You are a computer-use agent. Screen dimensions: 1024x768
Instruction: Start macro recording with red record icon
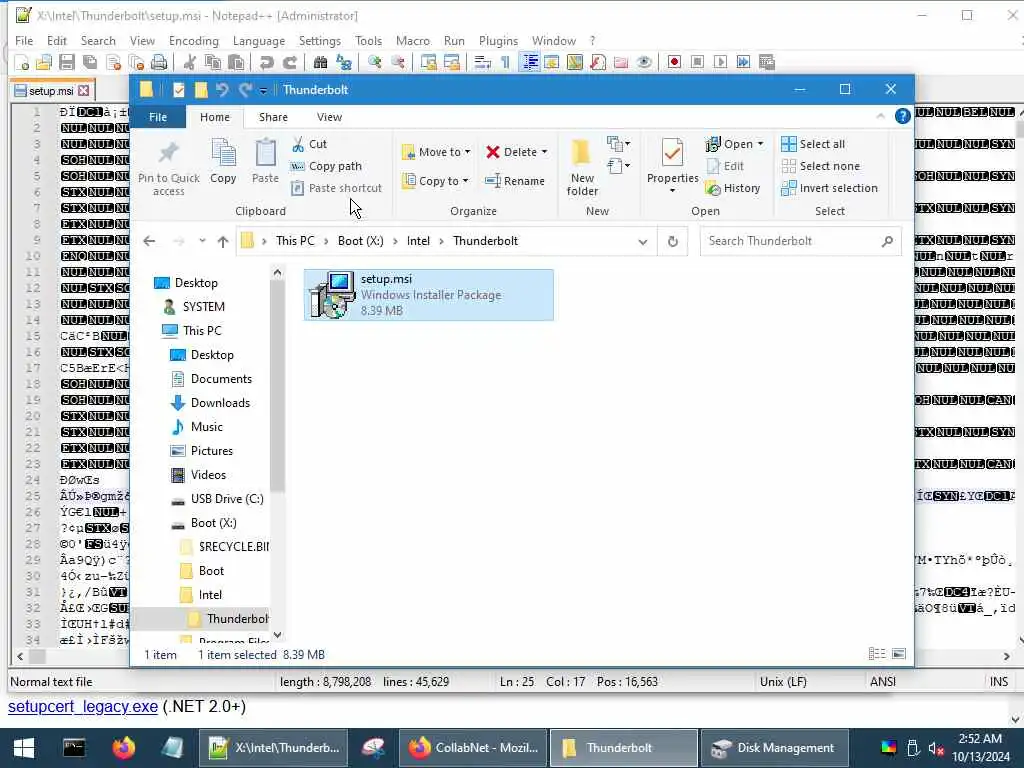[x=674, y=62]
